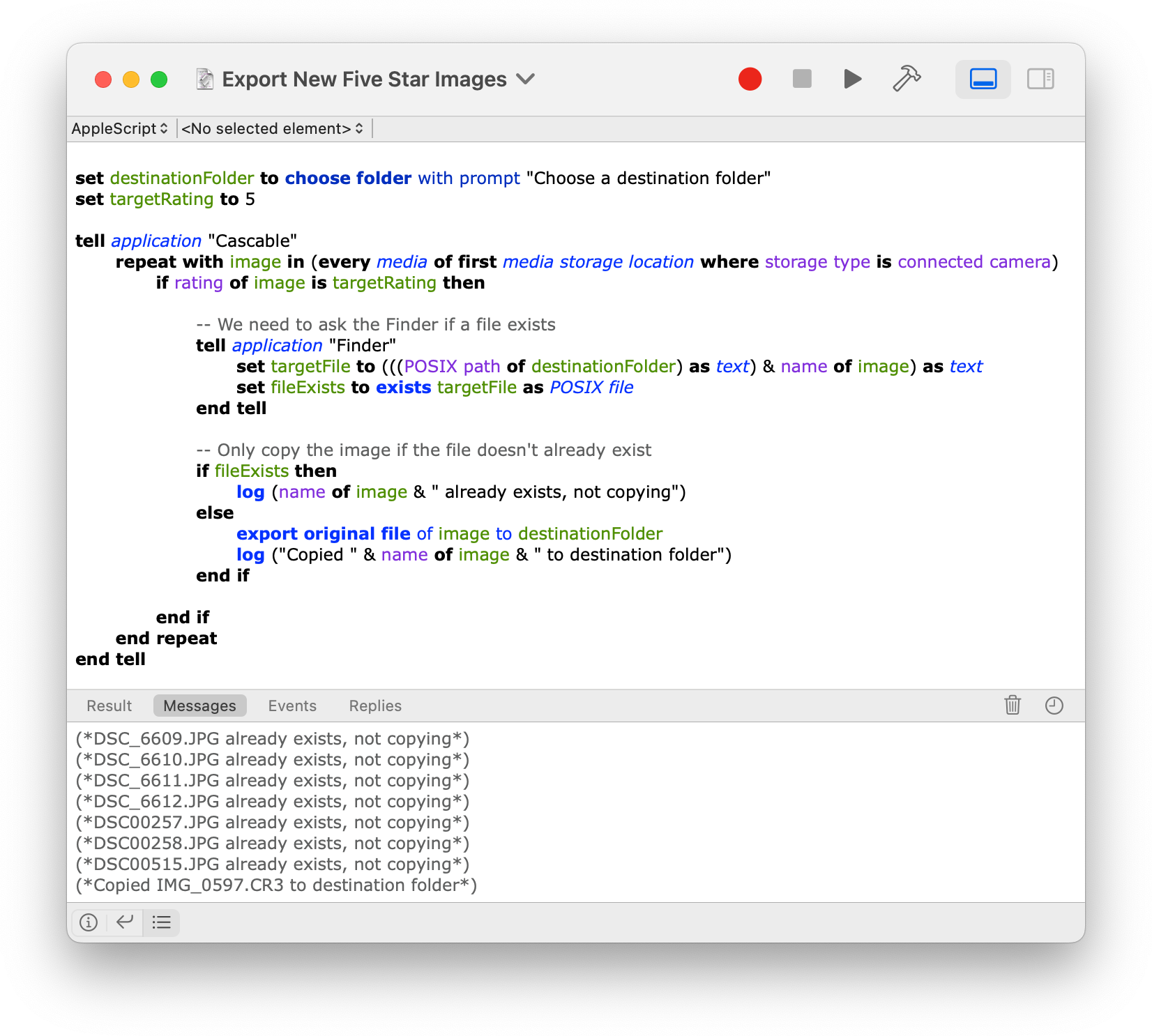1152x1036 pixels.
Task: Click the Only copy the image comment
Action: 424,450
